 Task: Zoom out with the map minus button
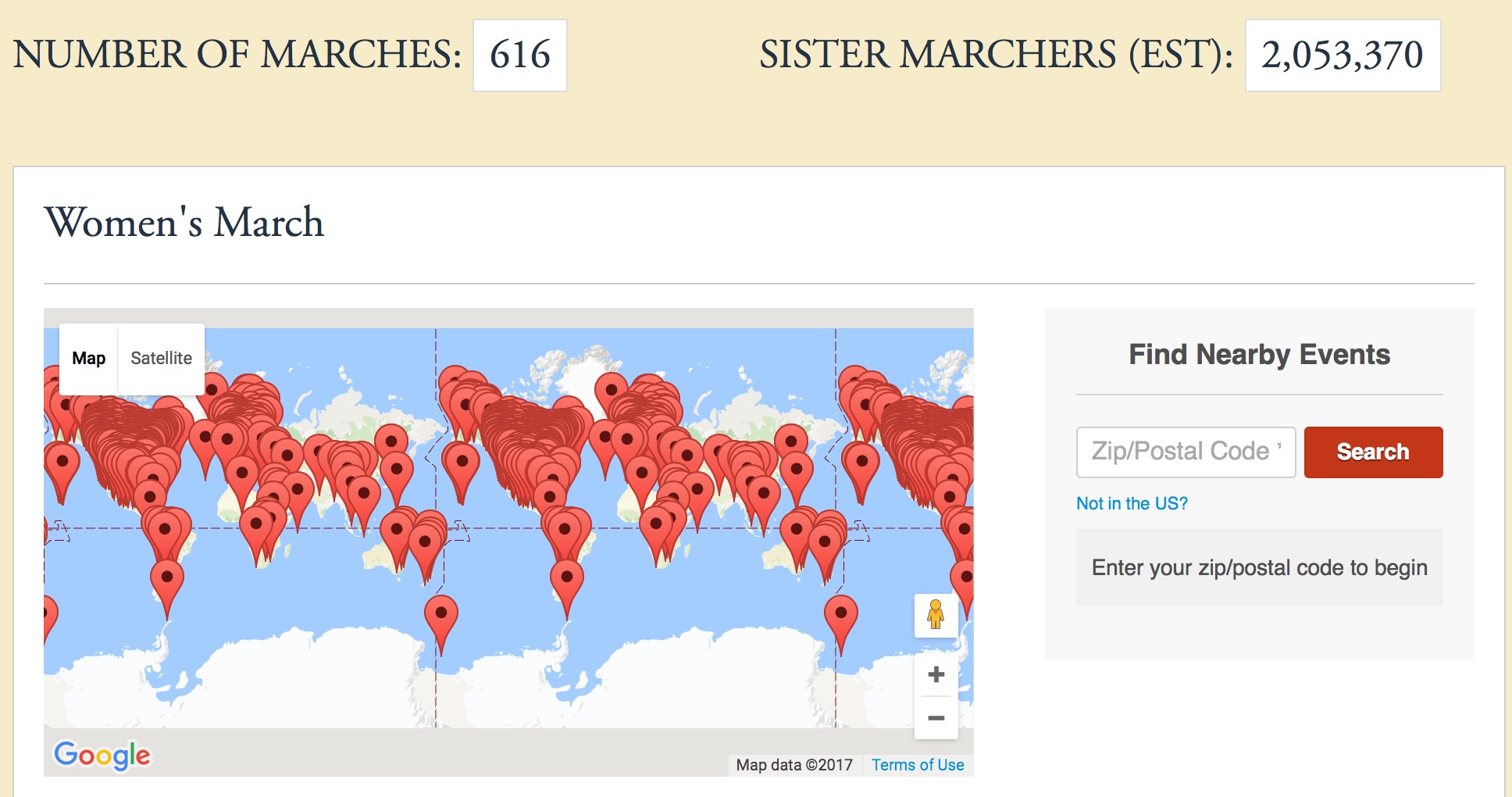pos(936,717)
